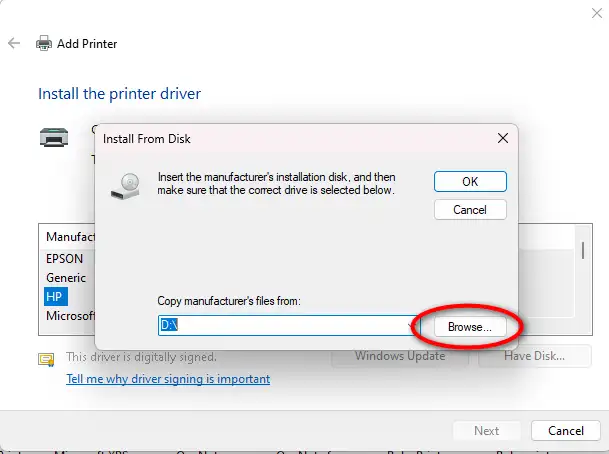Select Generic in the manufacturer list
Screen dimensions: 609x454
pyautogui.click(x=66, y=278)
